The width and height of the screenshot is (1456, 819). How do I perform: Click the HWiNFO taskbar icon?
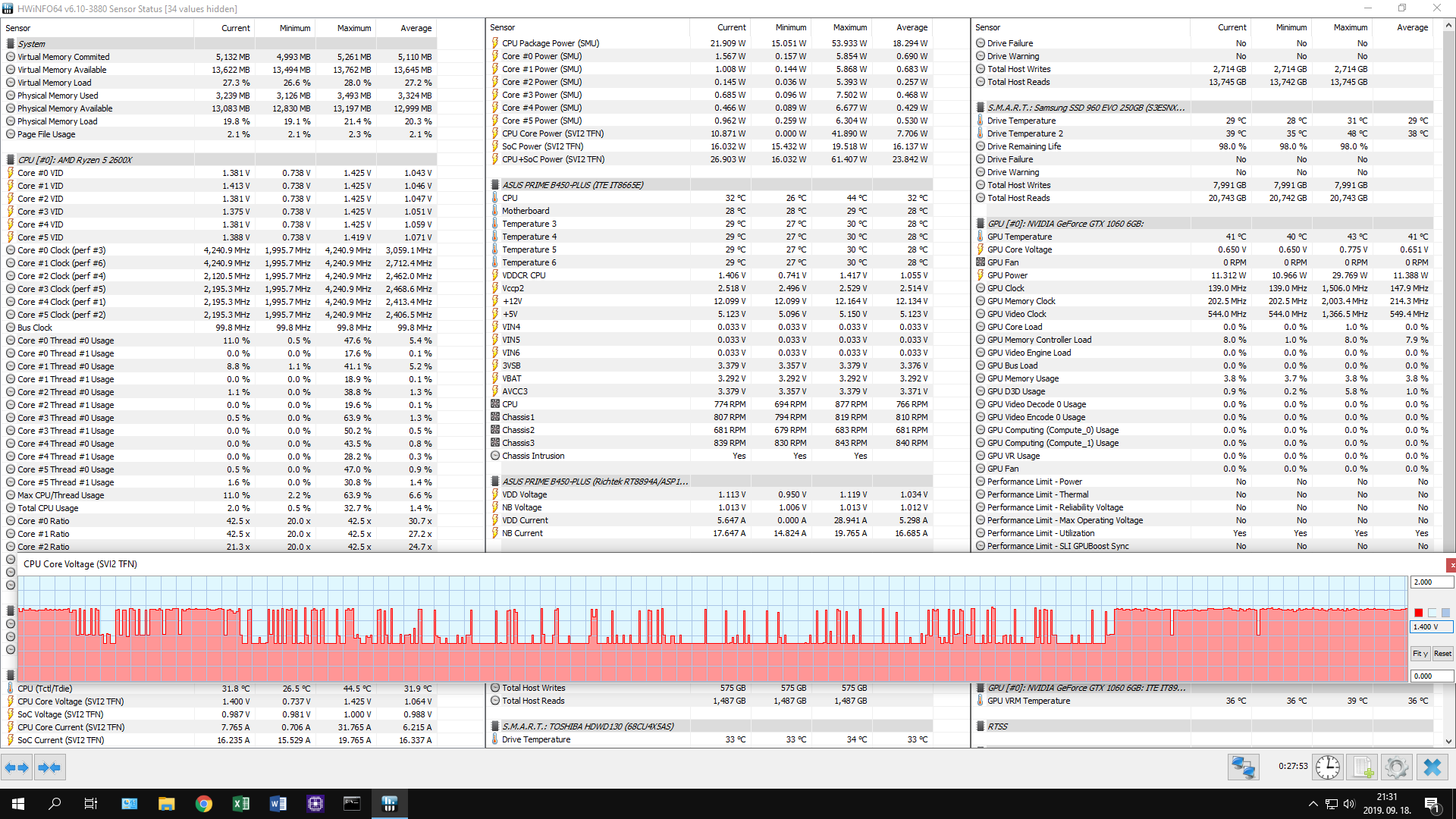point(389,804)
